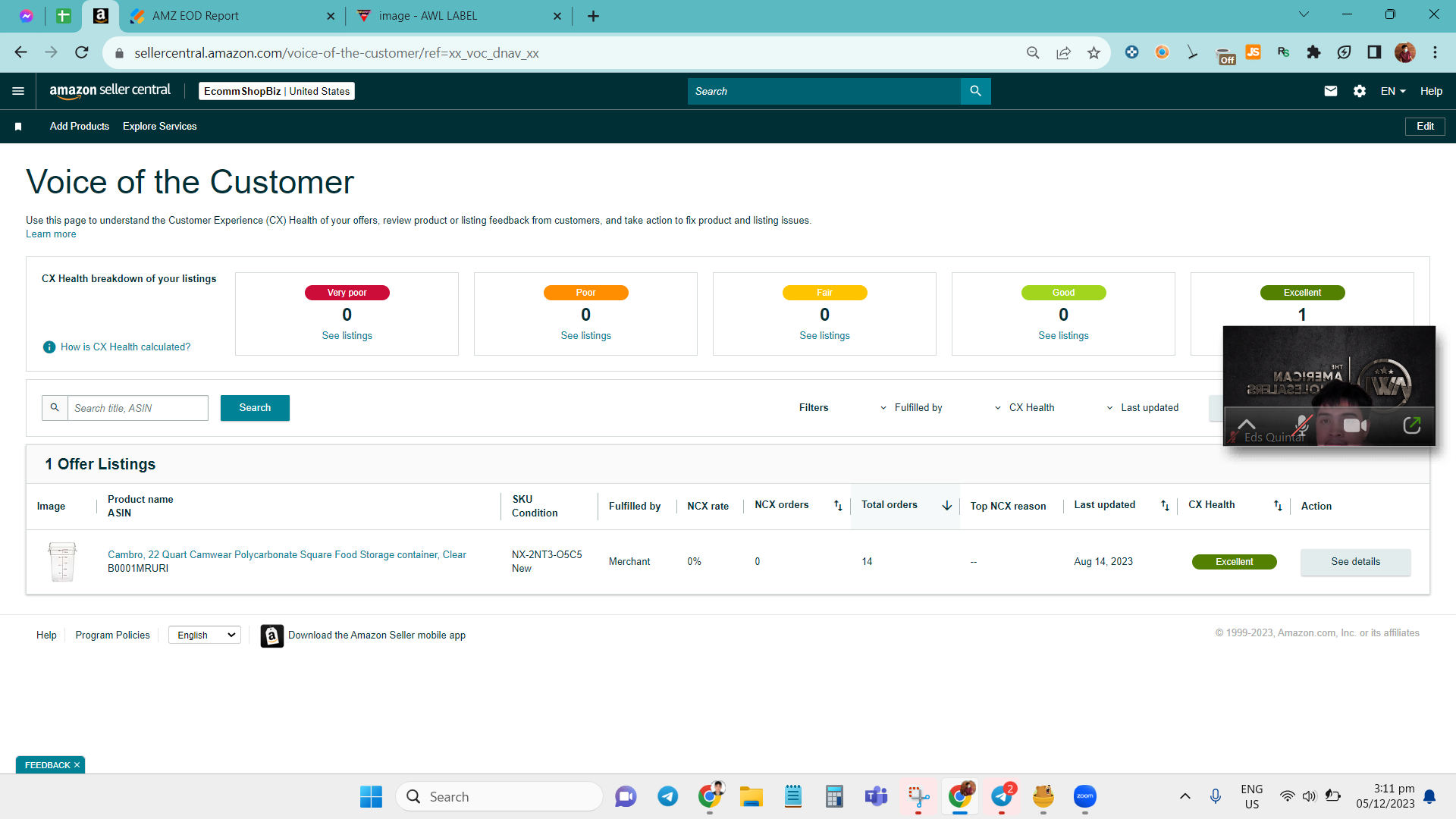The width and height of the screenshot is (1456, 819).
Task: Open the settings gear icon
Action: click(1360, 91)
